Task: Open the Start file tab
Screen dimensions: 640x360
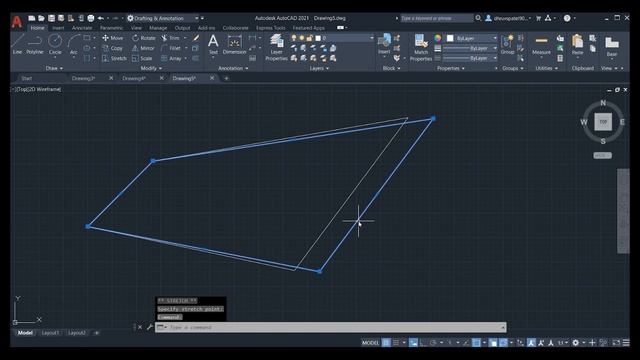Action: pos(27,78)
